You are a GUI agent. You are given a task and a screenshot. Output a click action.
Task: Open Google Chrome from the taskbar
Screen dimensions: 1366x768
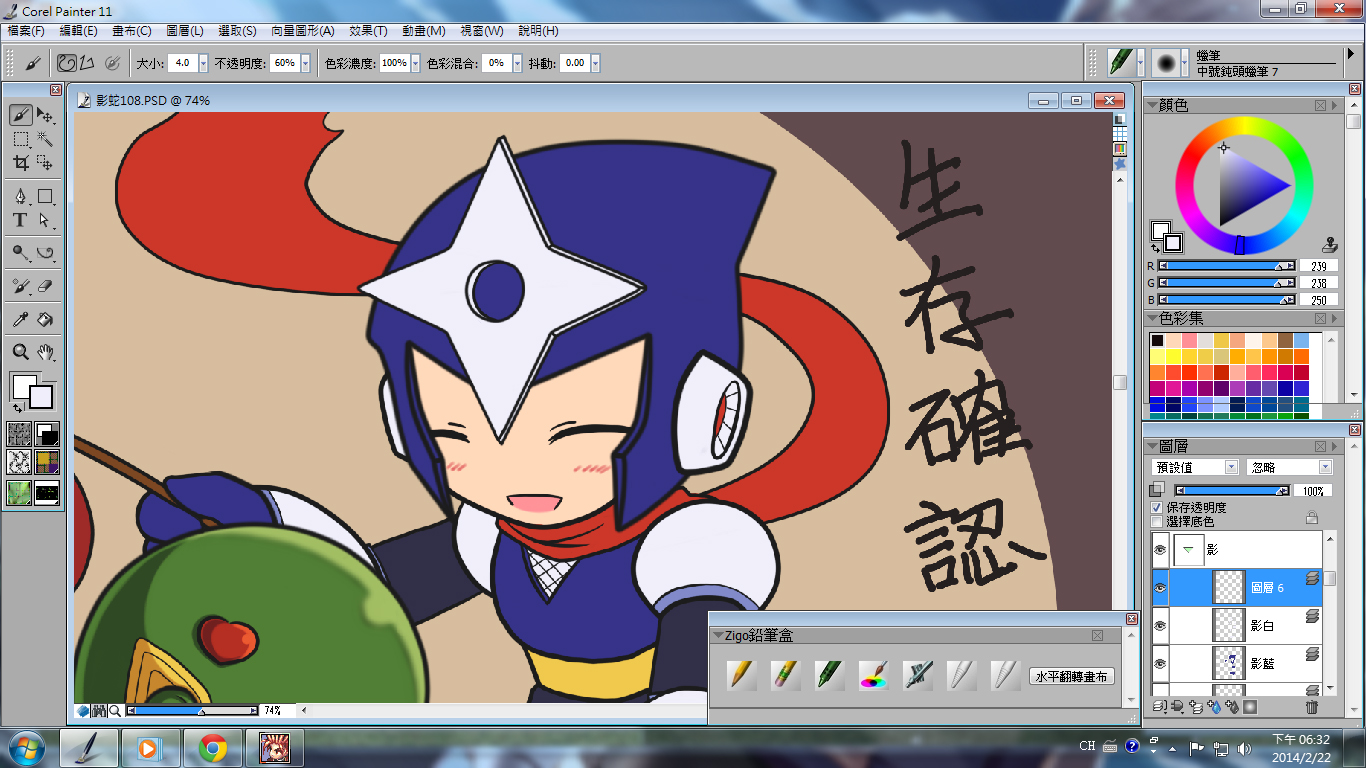pyautogui.click(x=212, y=747)
